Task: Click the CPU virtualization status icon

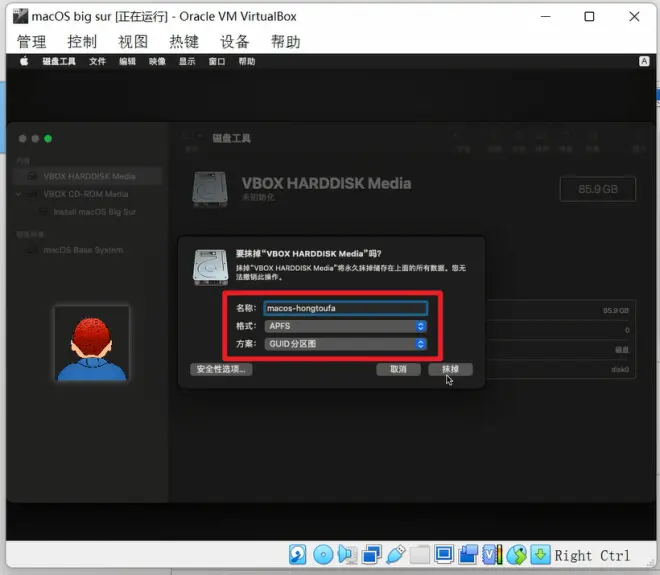Action: 492,554
